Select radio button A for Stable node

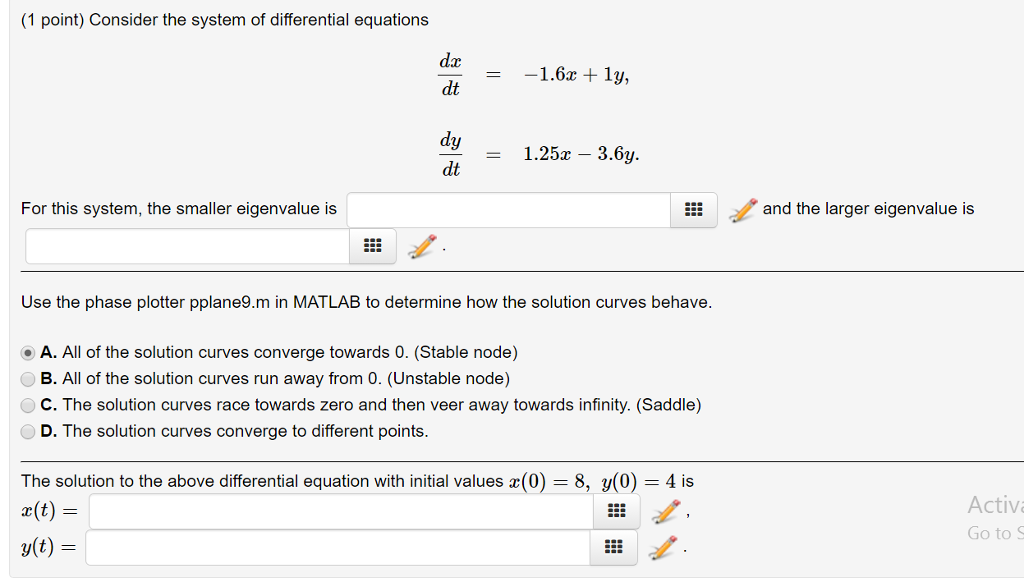29,352
